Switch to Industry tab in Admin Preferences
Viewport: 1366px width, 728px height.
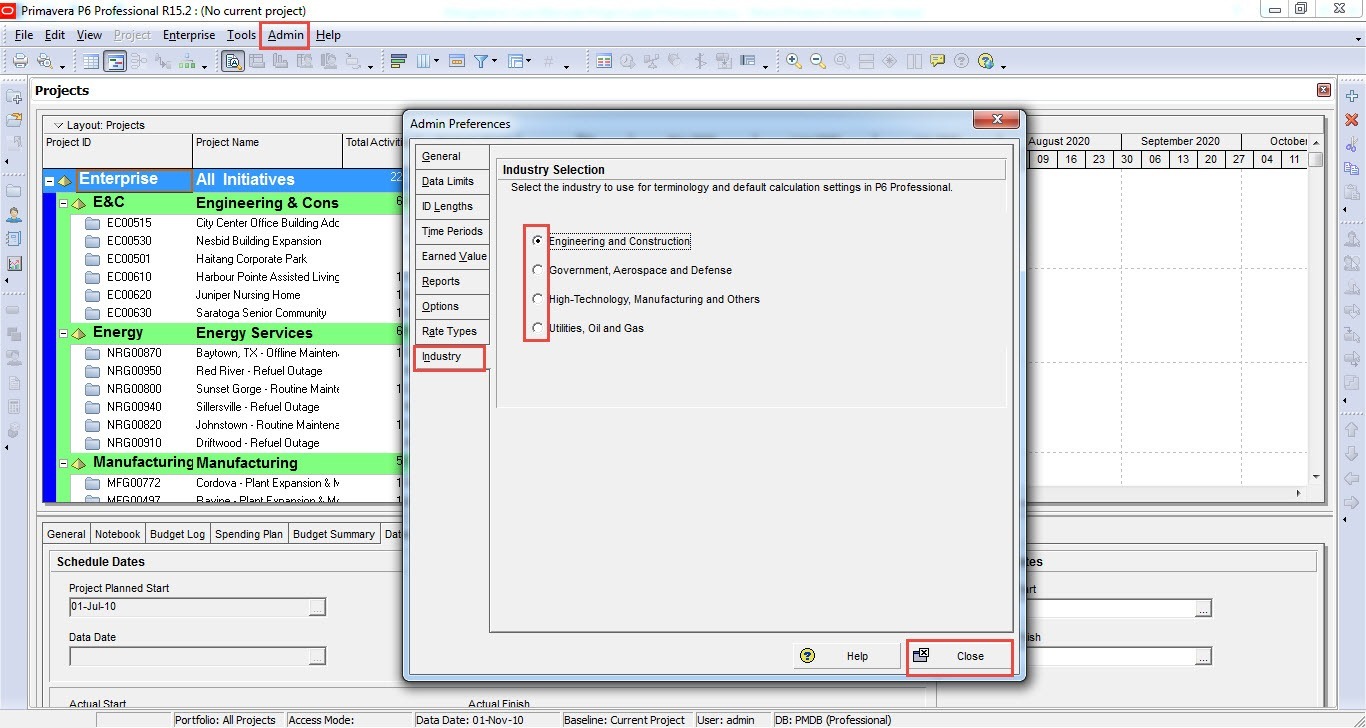tap(449, 357)
